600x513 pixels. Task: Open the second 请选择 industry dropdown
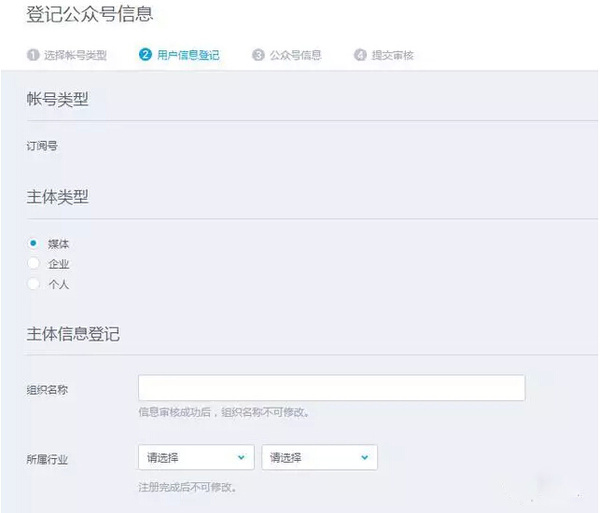coord(320,457)
